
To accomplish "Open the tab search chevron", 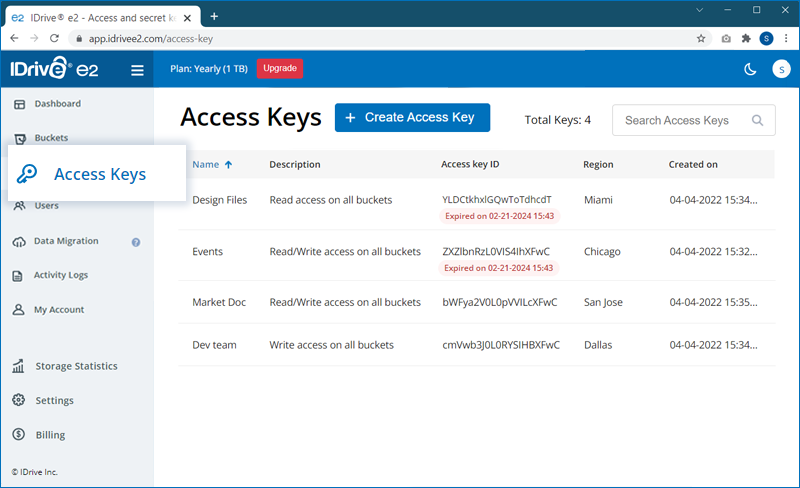I will point(699,10).
